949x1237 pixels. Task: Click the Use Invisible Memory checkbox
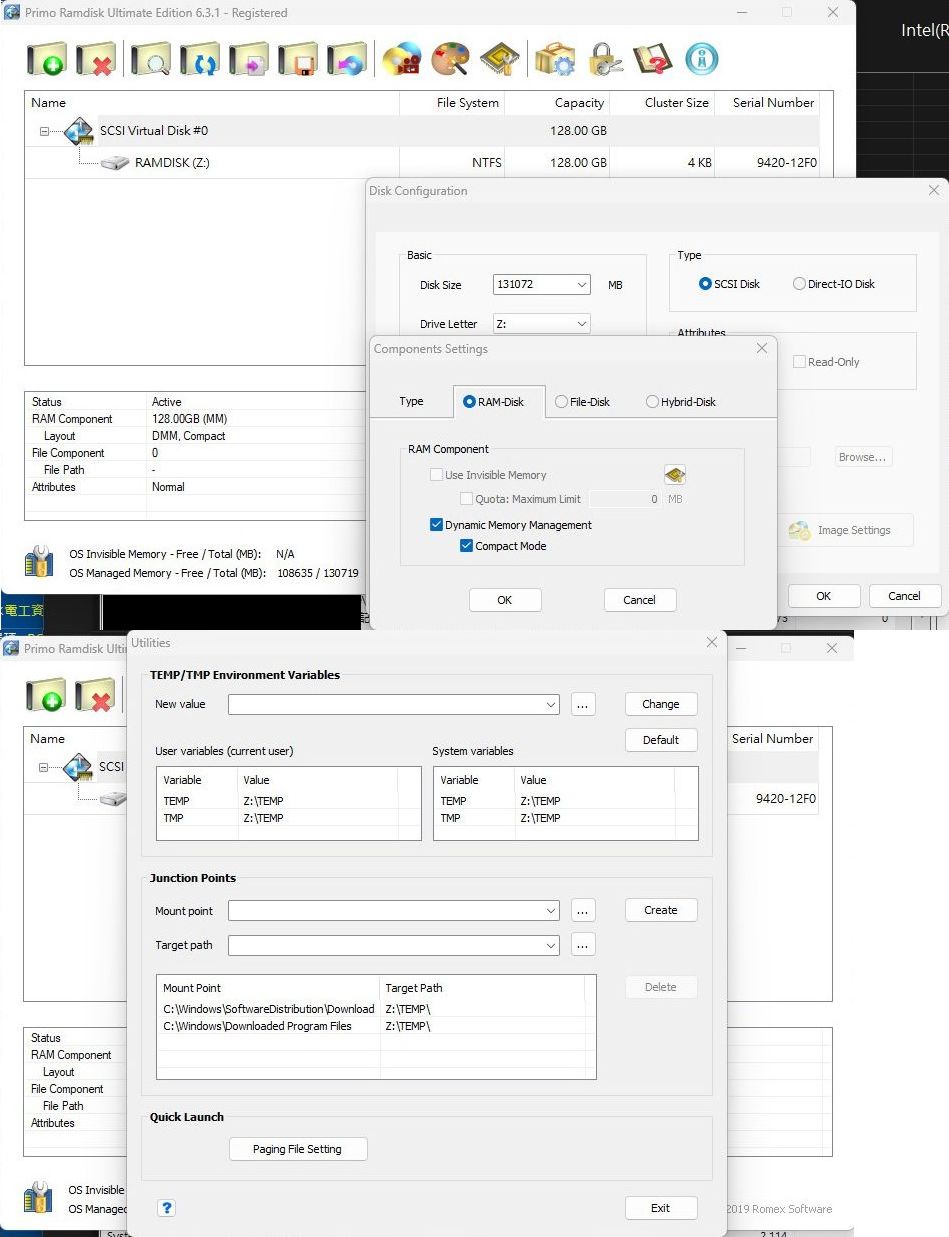[436, 475]
